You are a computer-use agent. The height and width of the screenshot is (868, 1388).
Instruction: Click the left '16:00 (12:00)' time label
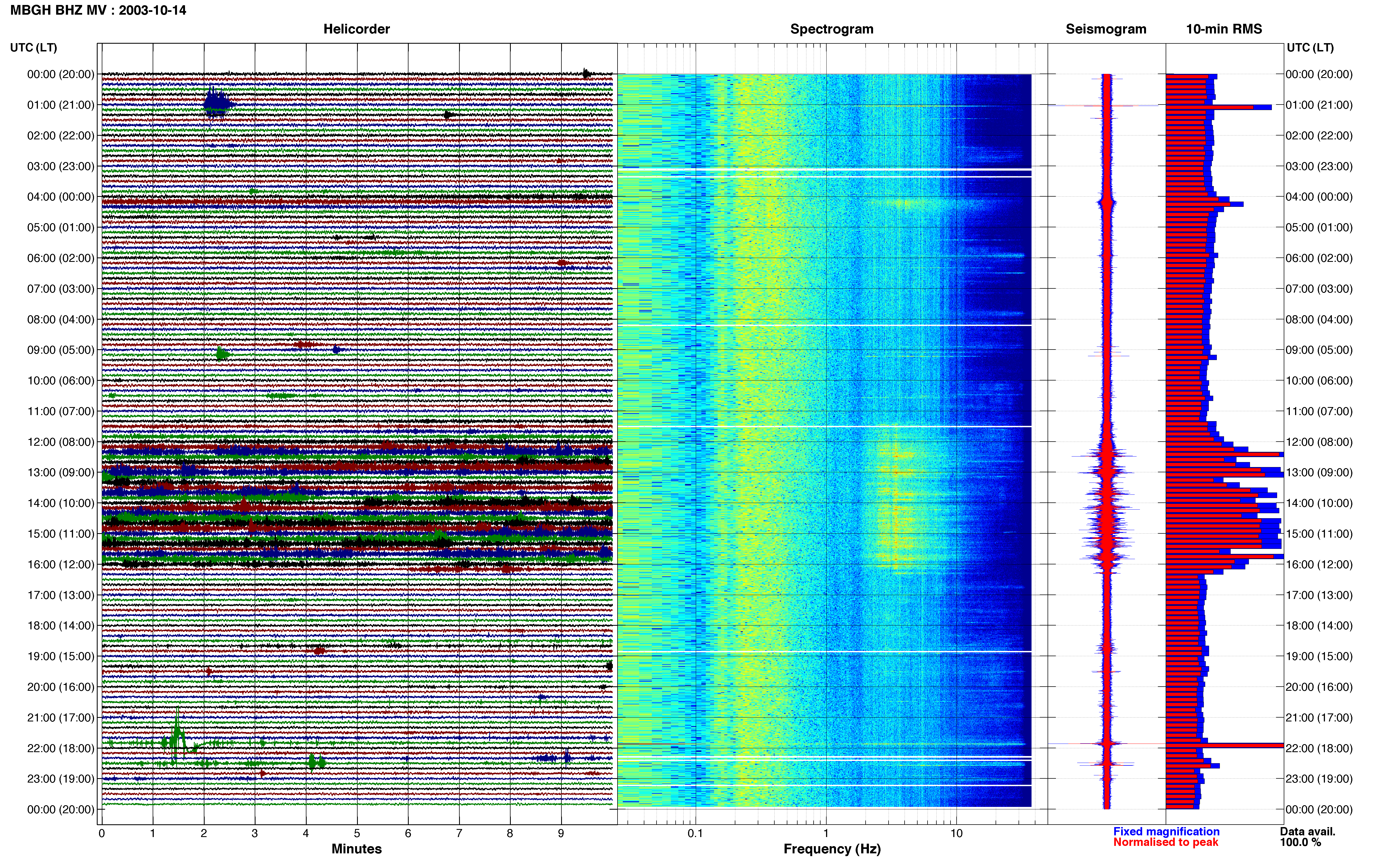(x=61, y=564)
